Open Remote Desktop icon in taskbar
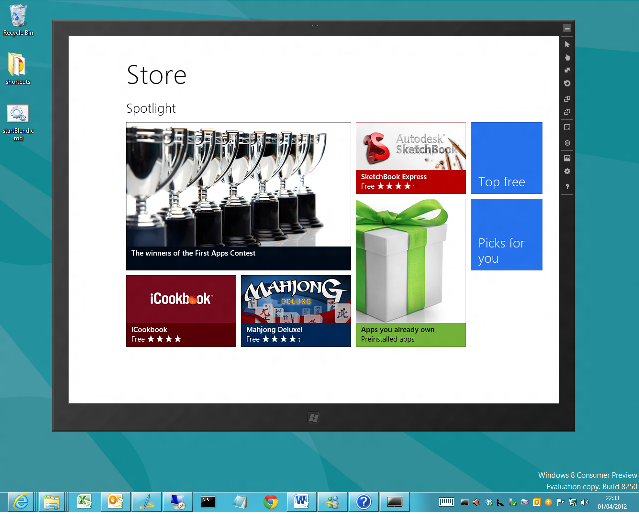Image resolution: width=639 pixels, height=514 pixels. [178, 502]
